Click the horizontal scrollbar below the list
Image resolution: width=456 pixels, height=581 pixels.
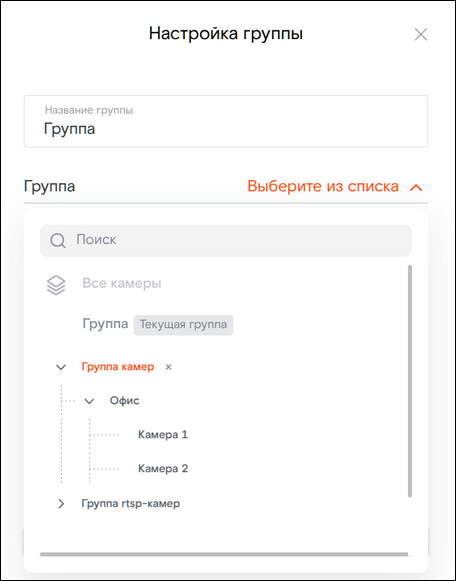point(224,554)
